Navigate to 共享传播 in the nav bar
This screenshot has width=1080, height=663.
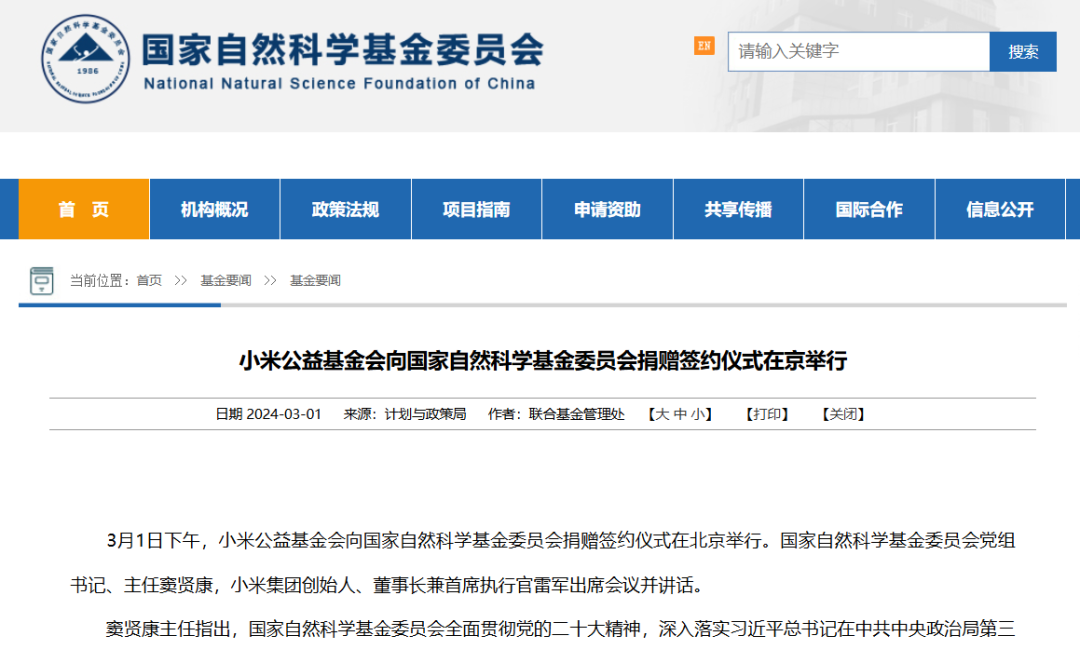(x=738, y=209)
